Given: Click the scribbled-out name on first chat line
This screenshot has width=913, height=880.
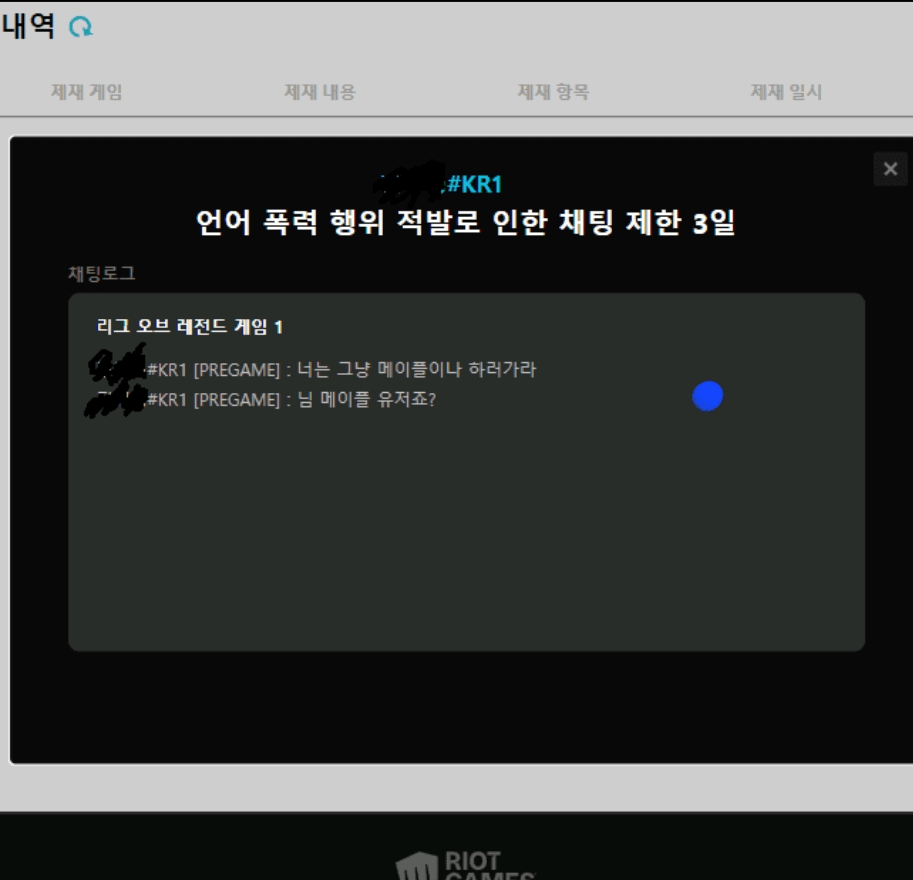Looking at the screenshot, I should tap(117, 367).
